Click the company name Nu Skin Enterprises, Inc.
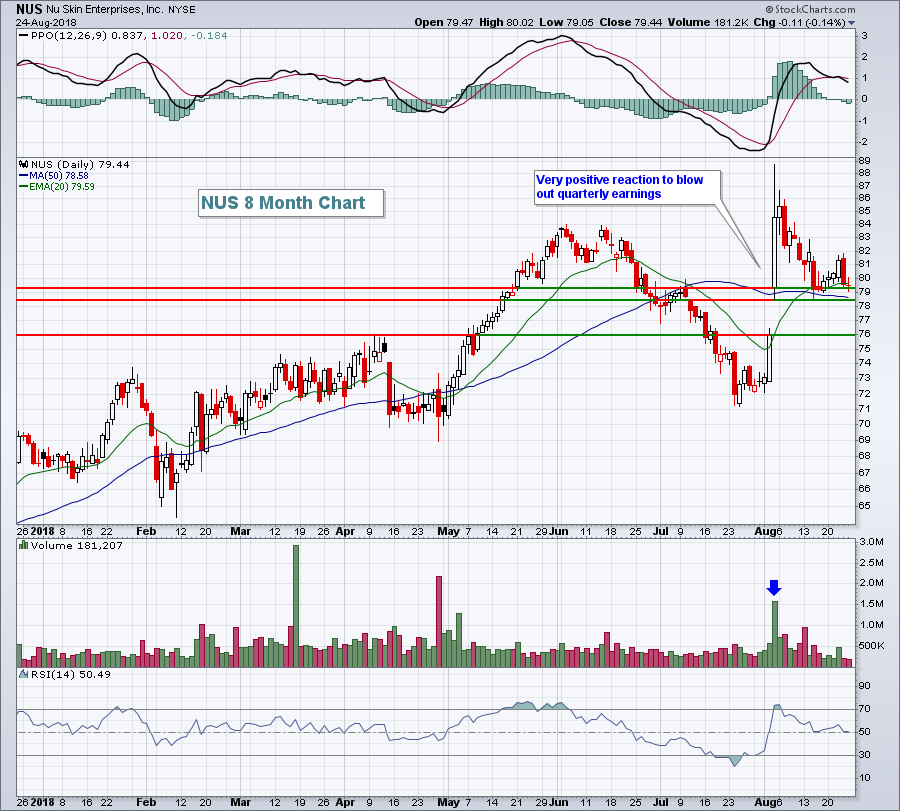The image size is (900, 811). pyautogui.click(x=105, y=10)
